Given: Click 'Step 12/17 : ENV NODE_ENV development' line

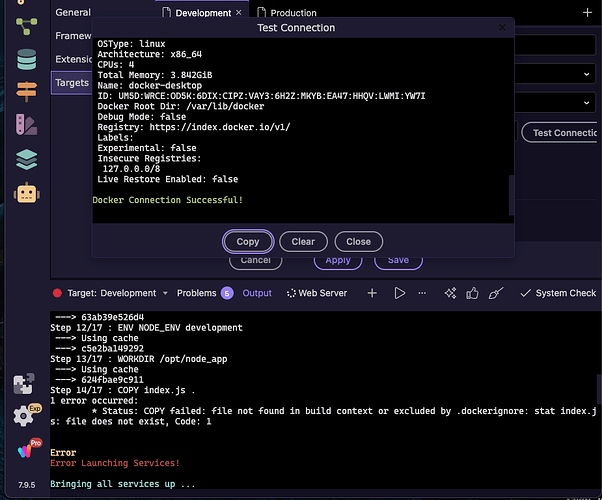Looking at the screenshot, I should (146, 328).
